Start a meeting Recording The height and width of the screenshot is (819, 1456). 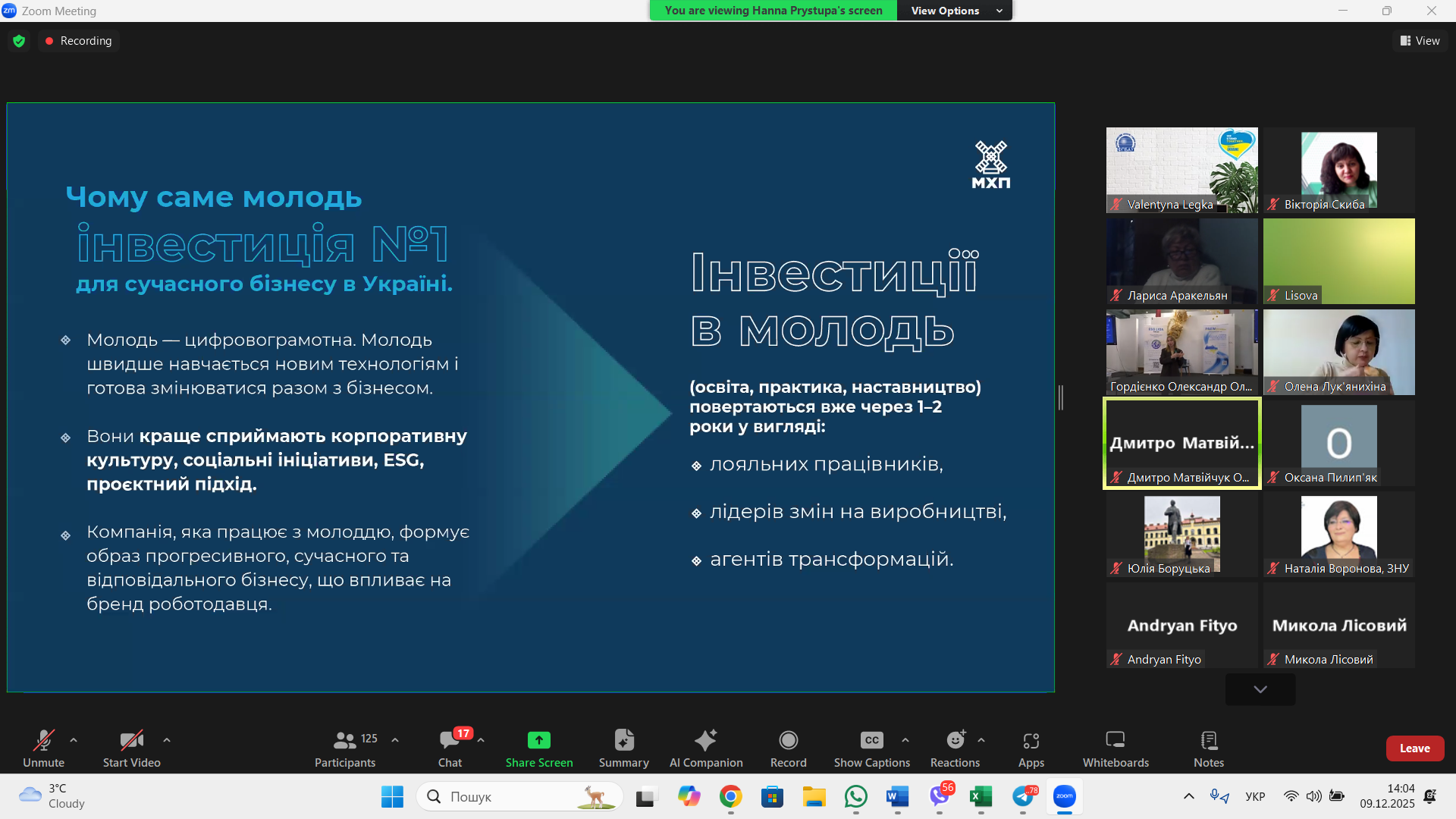tap(788, 747)
